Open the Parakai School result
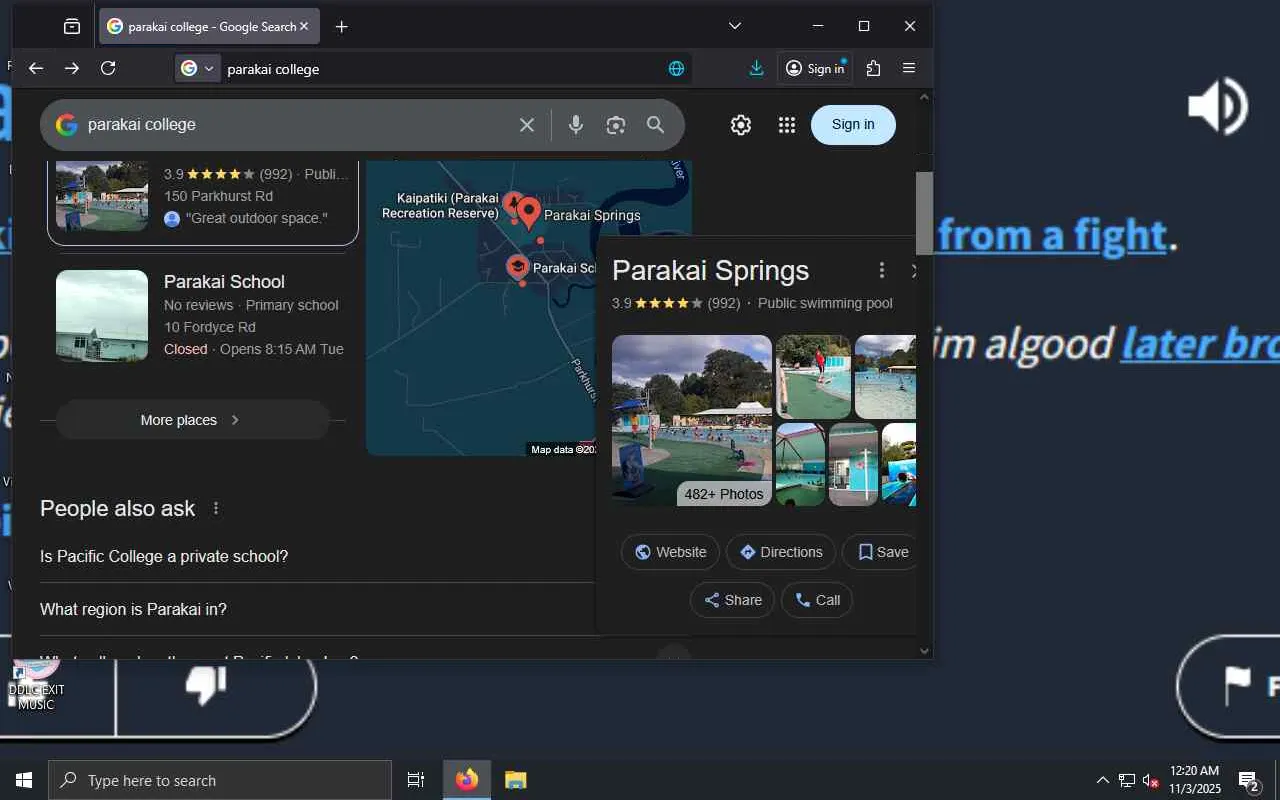Image resolution: width=1280 pixels, height=800 pixels. [x=224, y=282]
